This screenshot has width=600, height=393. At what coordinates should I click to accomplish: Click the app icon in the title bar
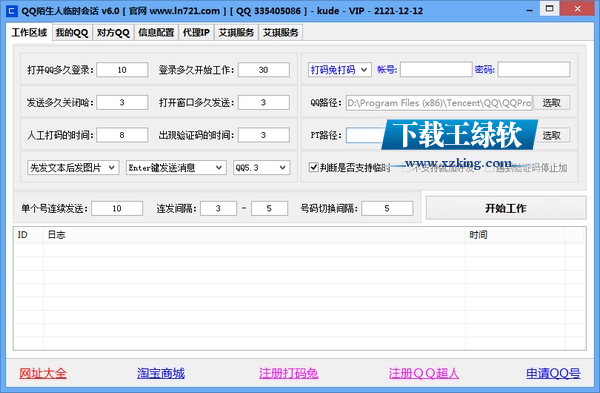pyautogui.click(x=11, y=11)
